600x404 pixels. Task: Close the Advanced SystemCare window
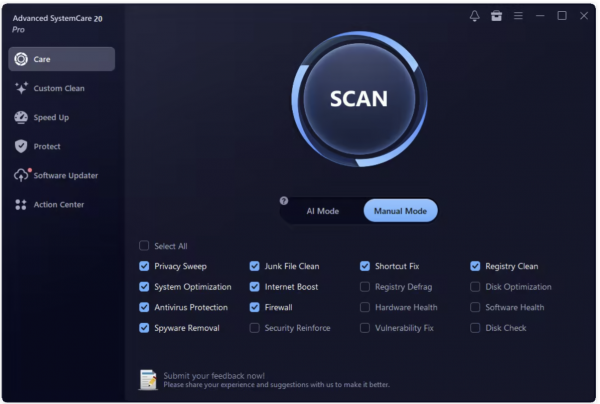[x=584, y=16]
